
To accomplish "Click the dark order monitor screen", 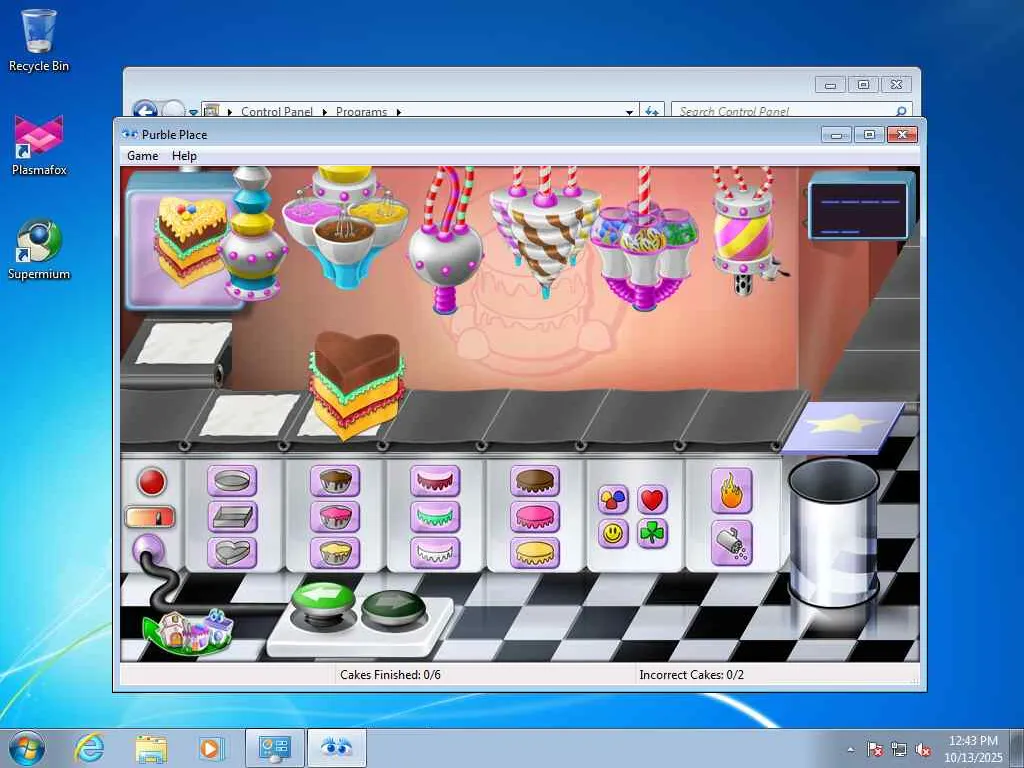I will coord(859,210).
